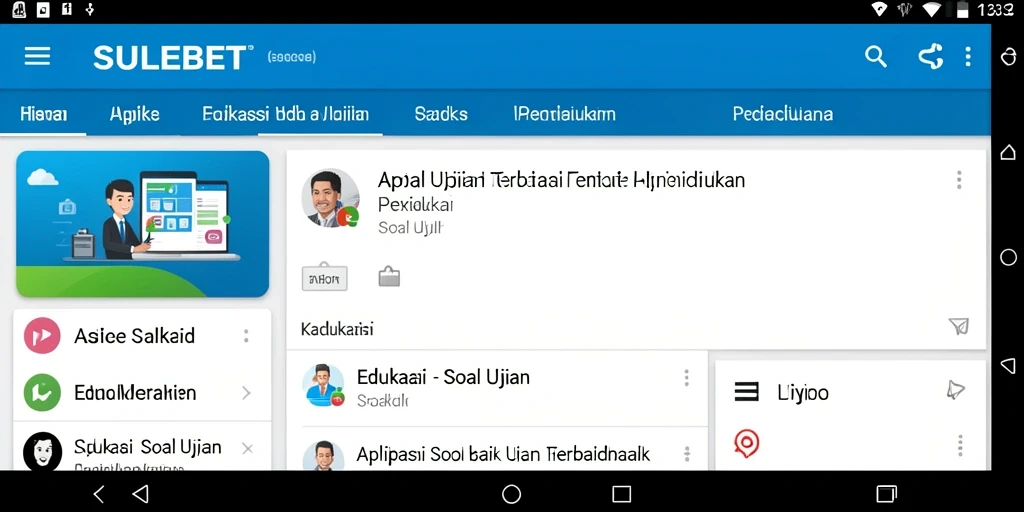Viewport: 1024px width, 512px height.
Task: Open Aplipasii Sool baik Uian Tierbaidnaalk entry
Action: (x=503, y=454)
